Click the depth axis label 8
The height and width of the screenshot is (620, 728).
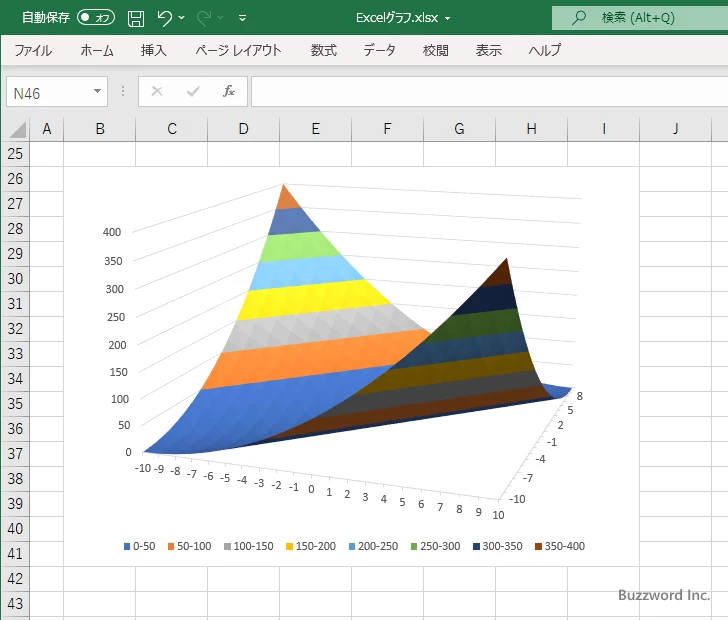pos(579,396)
